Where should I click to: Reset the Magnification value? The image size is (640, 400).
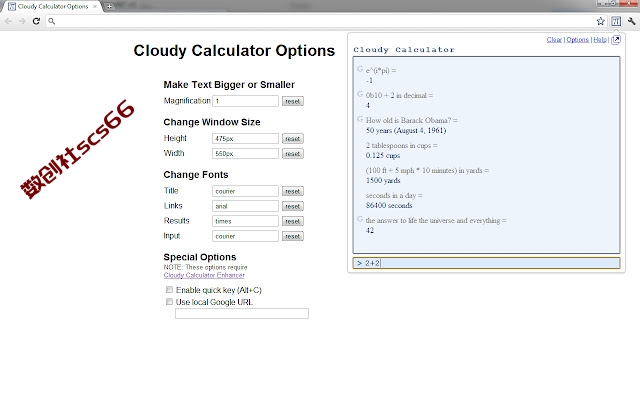tap(293, 101)
